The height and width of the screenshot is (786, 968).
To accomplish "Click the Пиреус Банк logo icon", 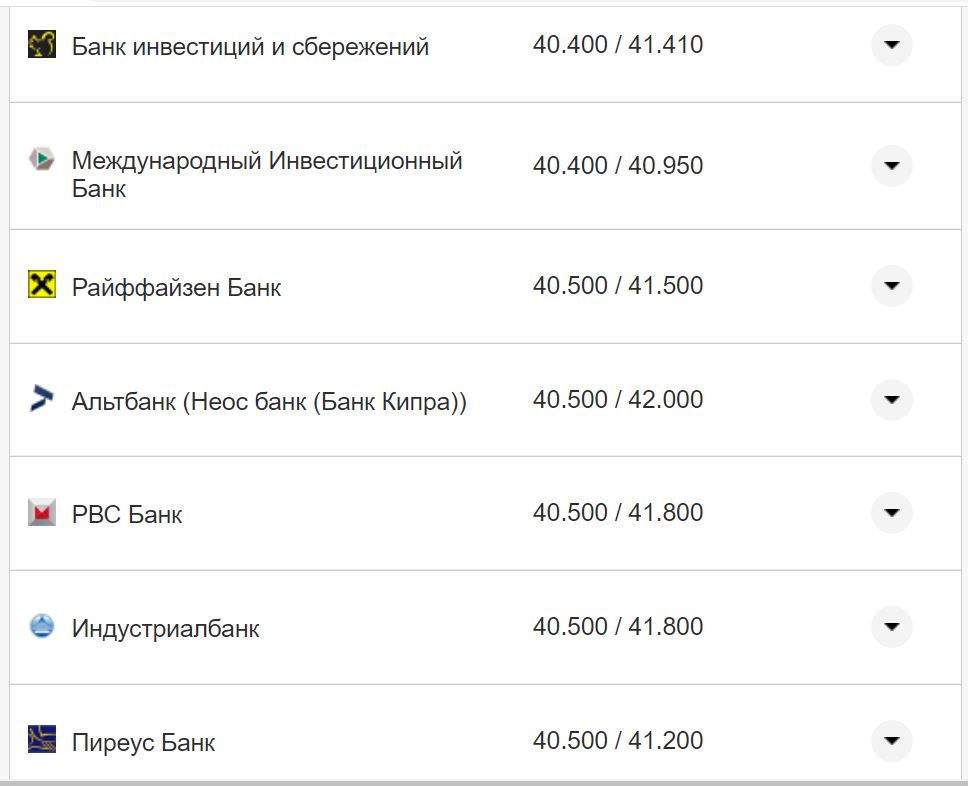I will [x=40, y=741].
